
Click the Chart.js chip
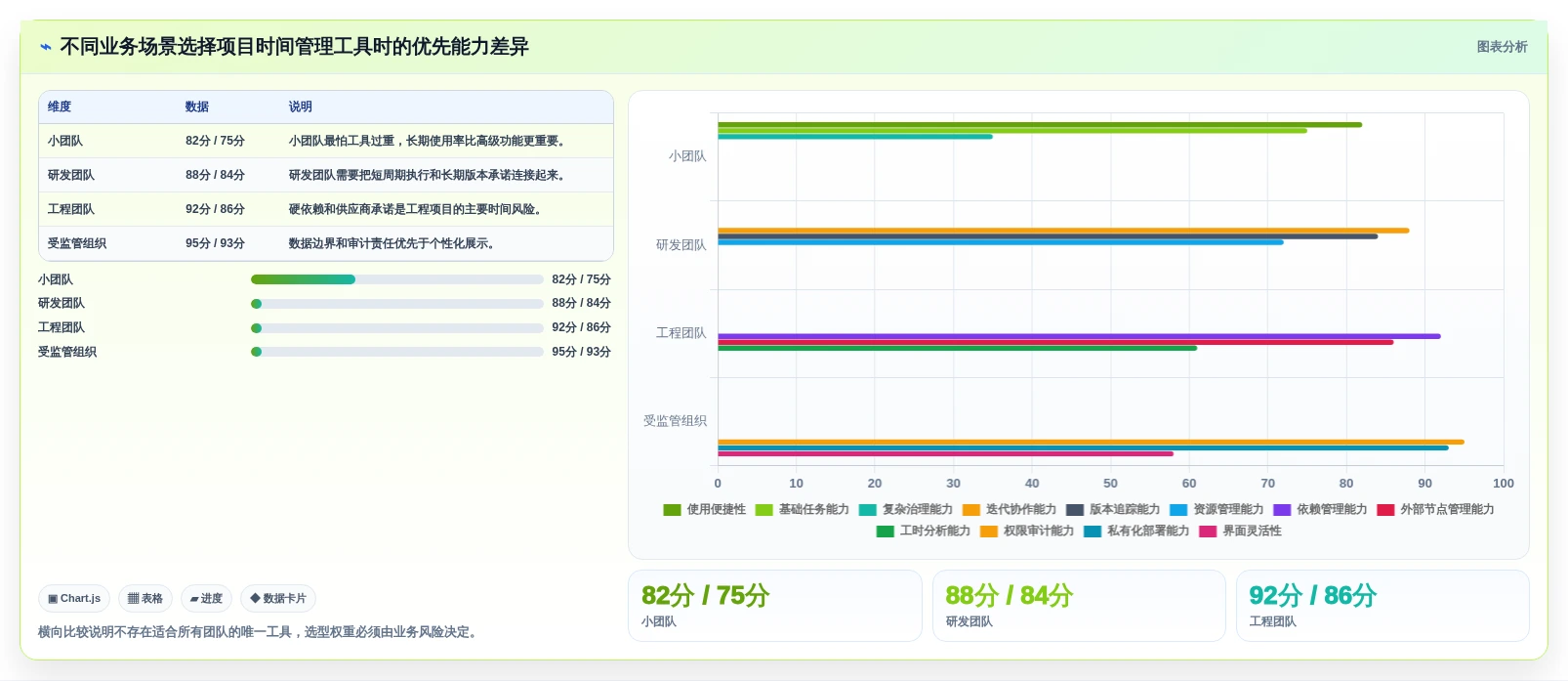pos(74,598)
